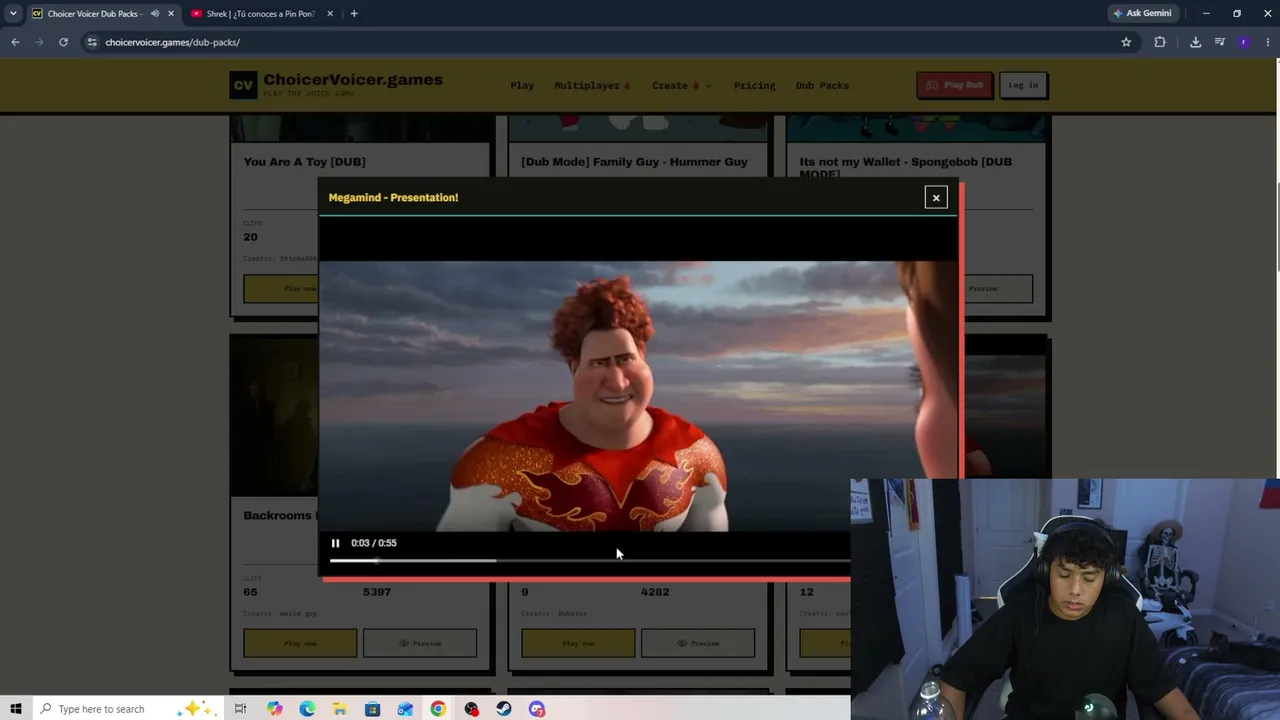Viewport: 1280px width, 720px height.
Task: Click the "You Are A Toy [DUB]" title
Action: (304, 161)
